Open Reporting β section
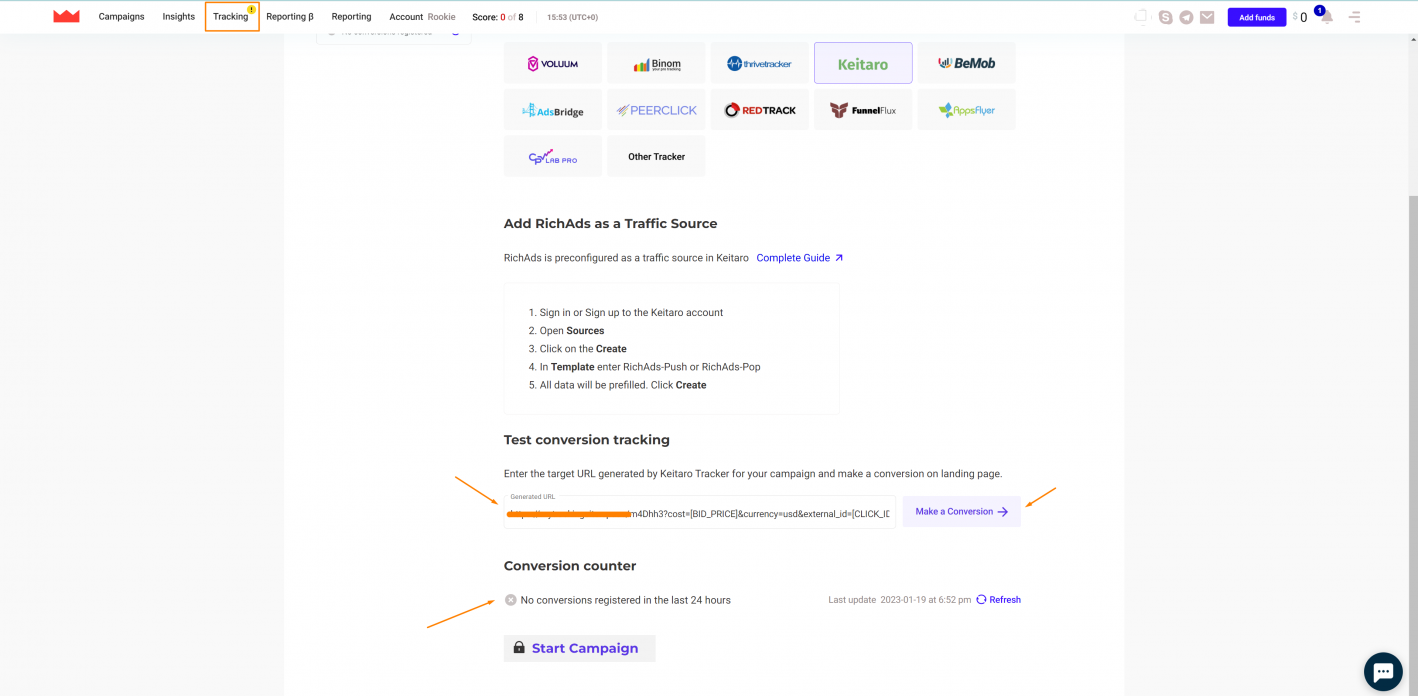 pos(290,17)
